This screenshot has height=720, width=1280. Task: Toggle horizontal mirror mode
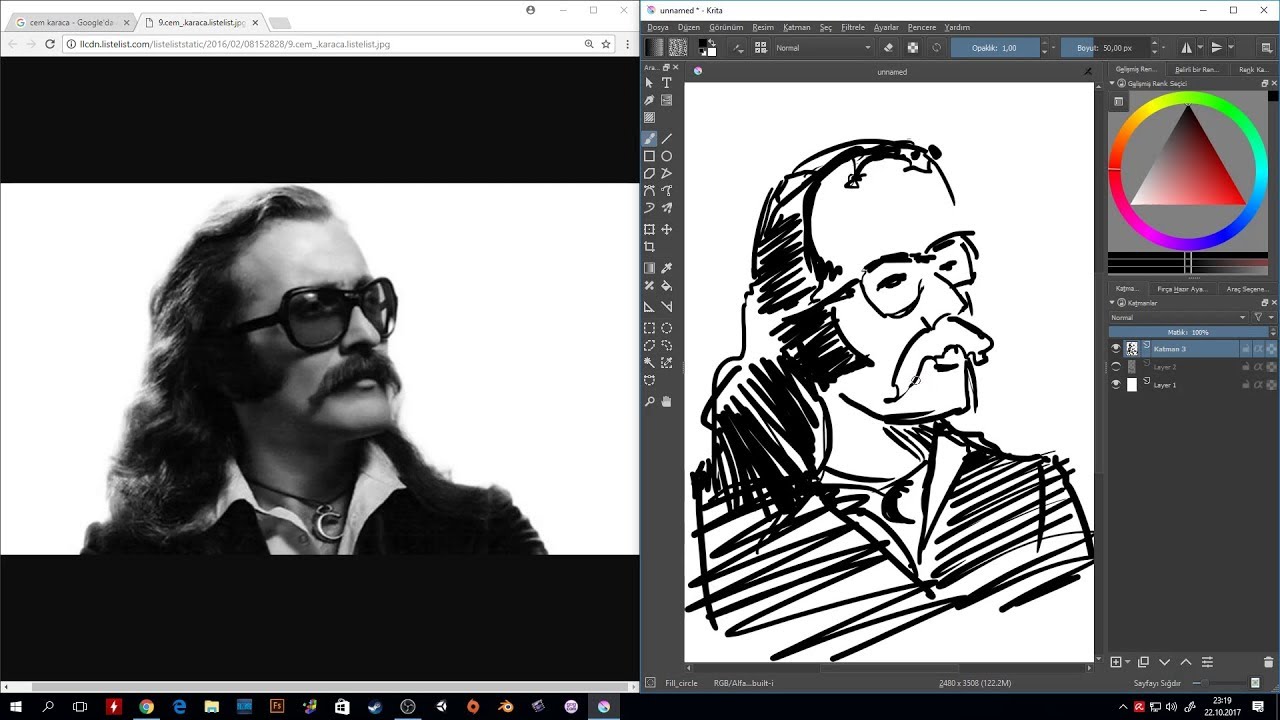tap(1187, 47)
